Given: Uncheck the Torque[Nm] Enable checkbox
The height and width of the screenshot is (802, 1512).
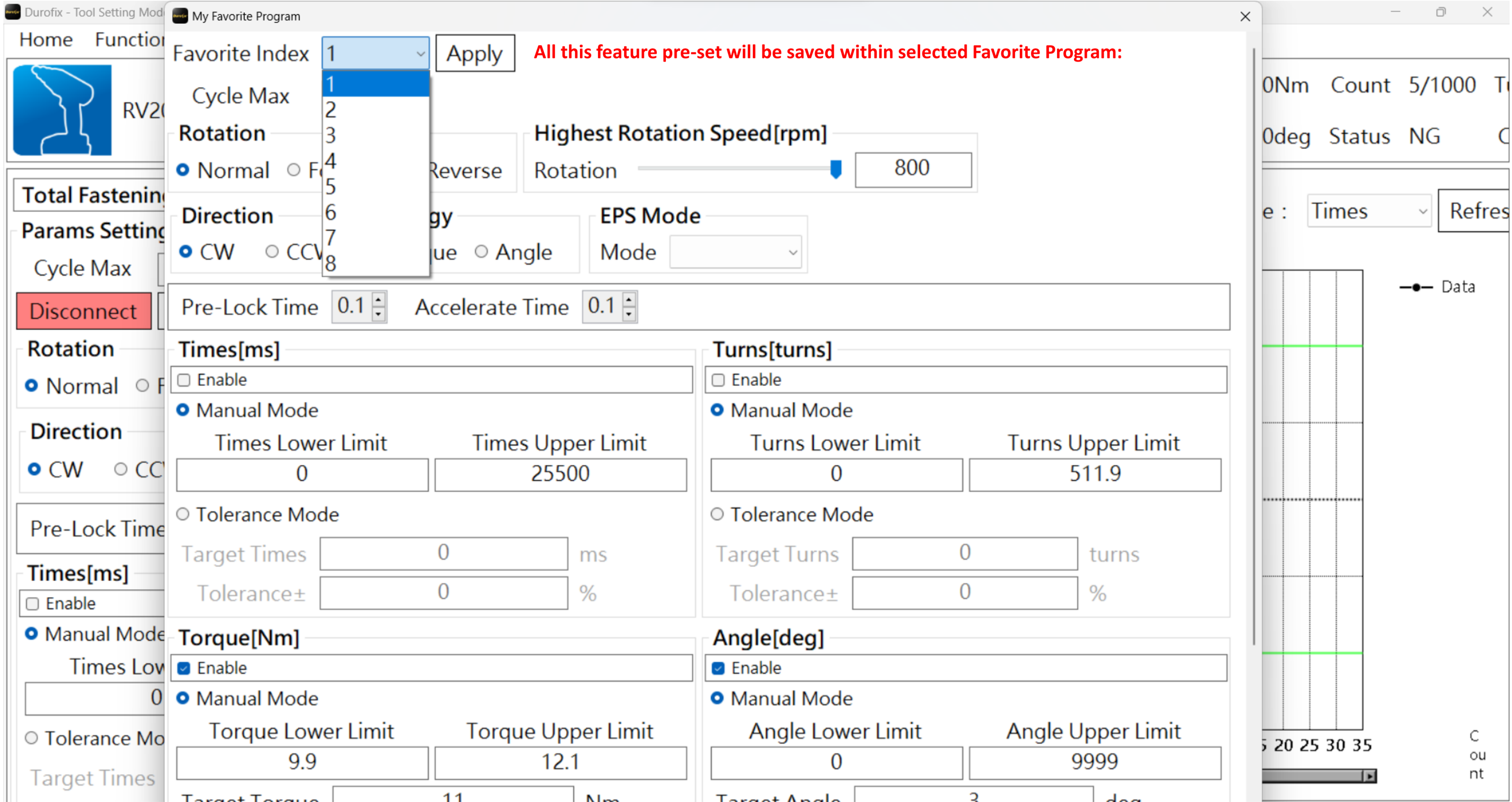Looking at the screenshot, I should 184,668.
